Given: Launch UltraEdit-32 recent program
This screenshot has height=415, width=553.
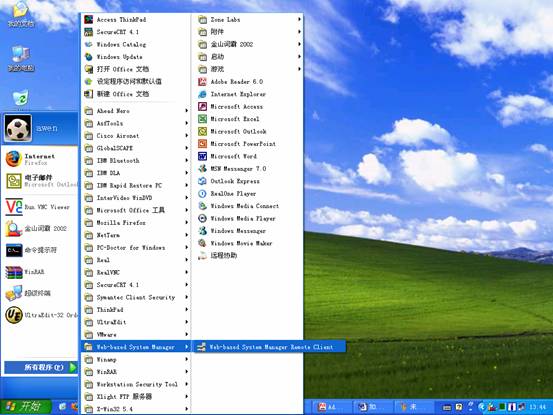Looking at the screenshot, I should coord(40,315).
